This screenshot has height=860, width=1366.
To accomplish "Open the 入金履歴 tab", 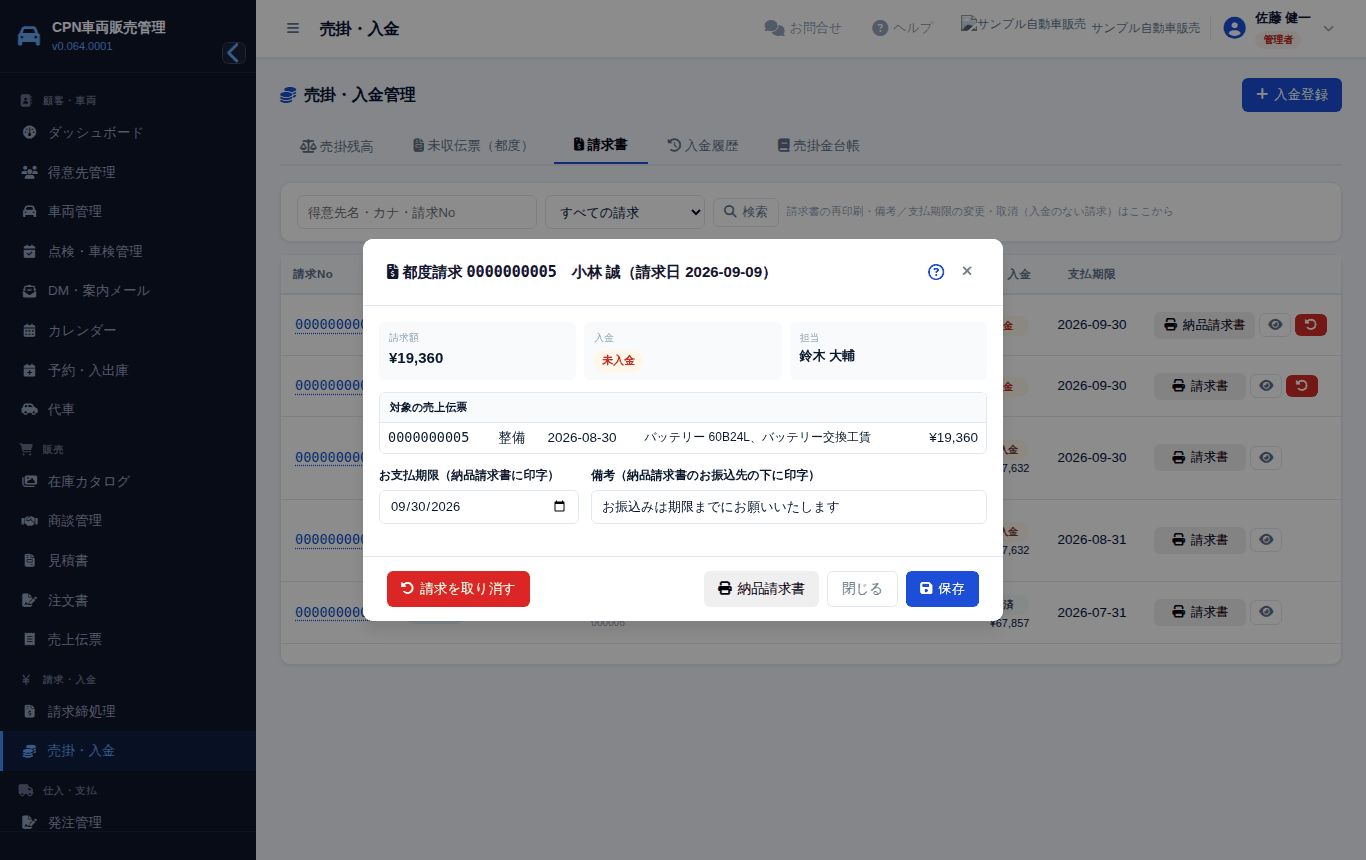I will (x=703, y=146).
